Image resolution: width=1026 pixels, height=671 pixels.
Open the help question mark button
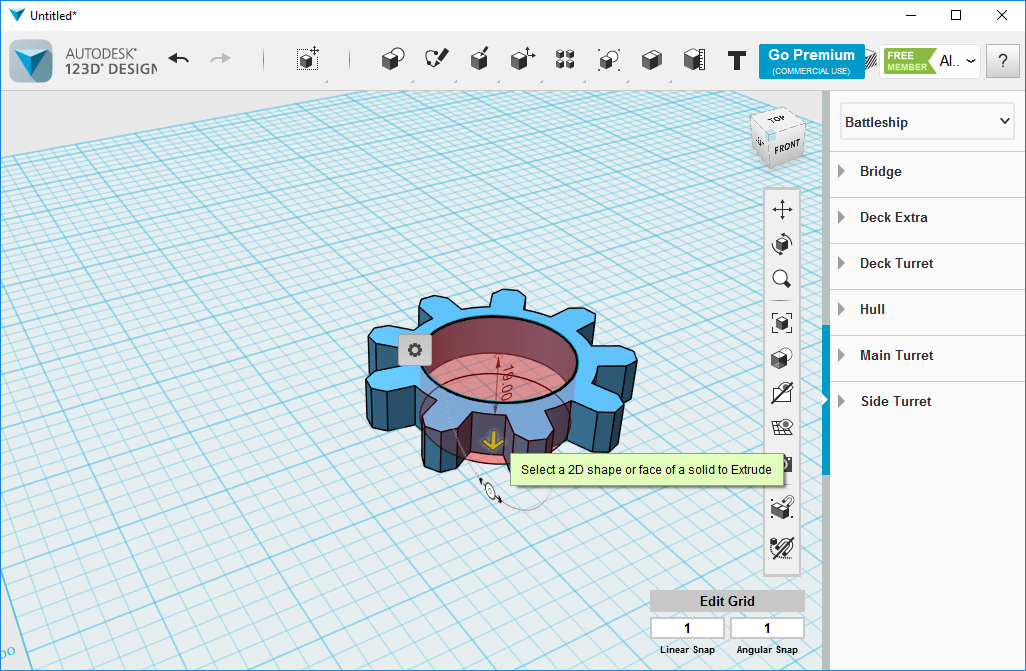click(x=1002, y=61)
